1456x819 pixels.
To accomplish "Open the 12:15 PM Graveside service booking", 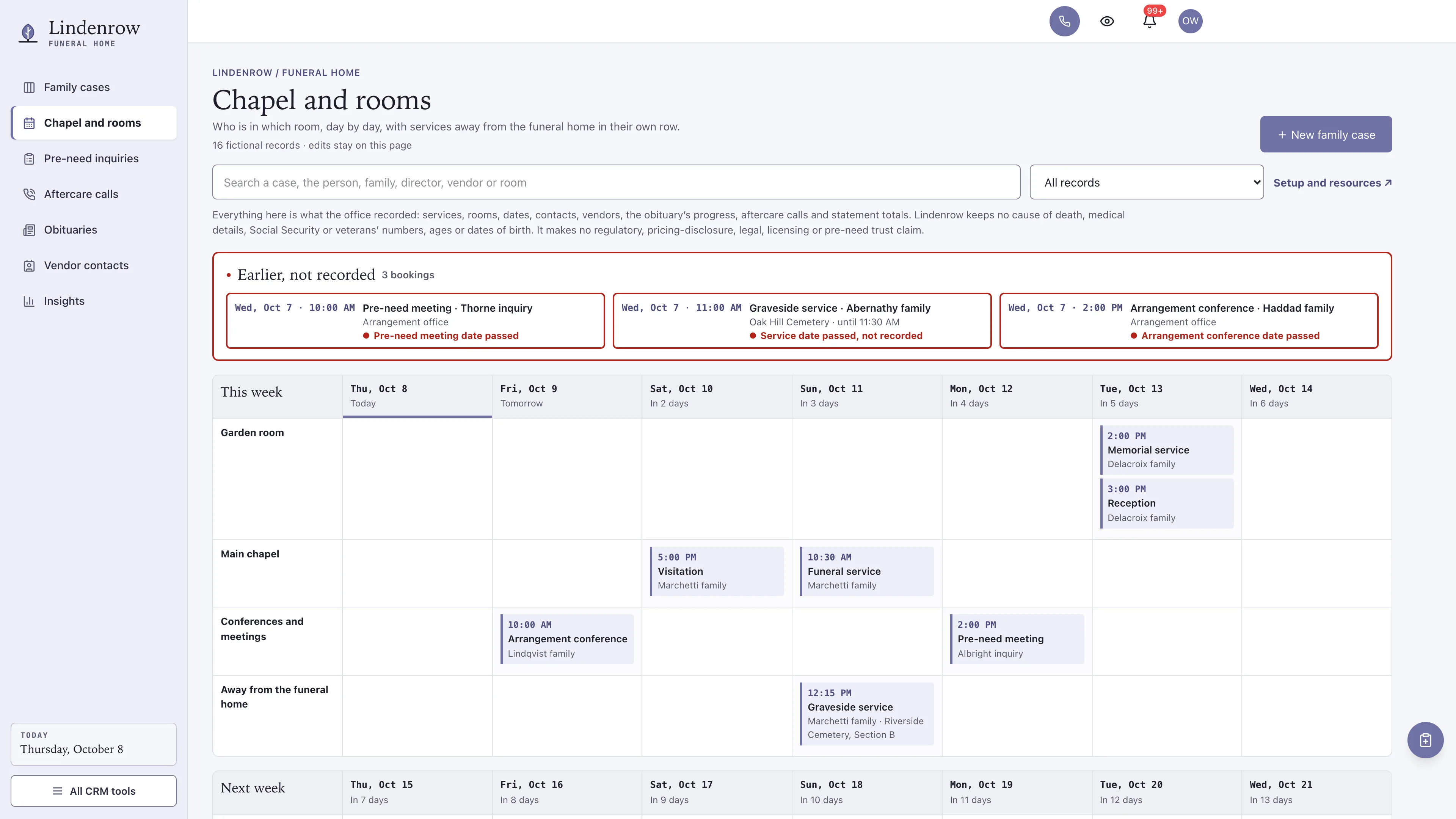I will [x=866, y=713].
